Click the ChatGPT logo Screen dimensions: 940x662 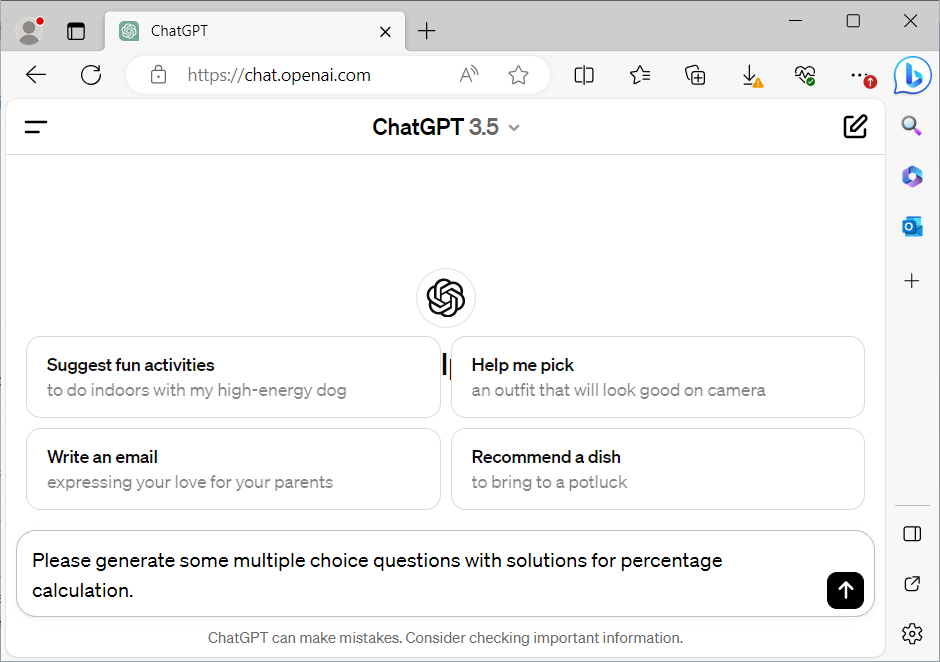pos(446,298)
